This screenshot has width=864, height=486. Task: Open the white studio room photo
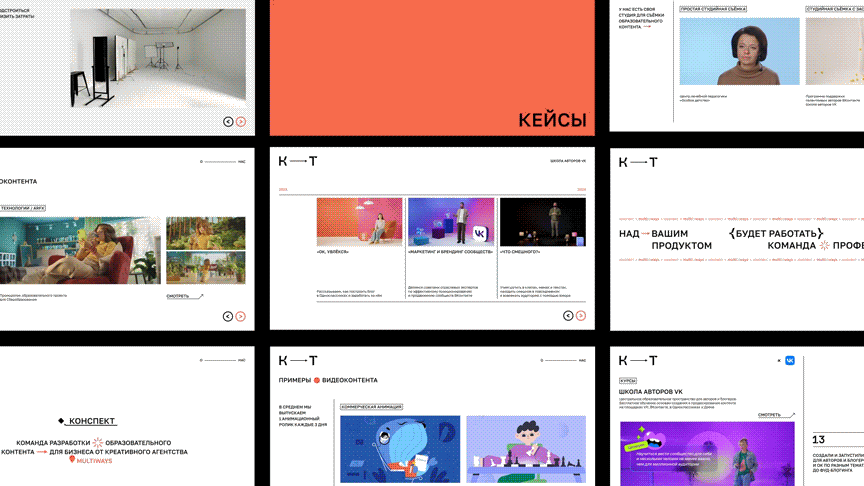tap(158, 58)
